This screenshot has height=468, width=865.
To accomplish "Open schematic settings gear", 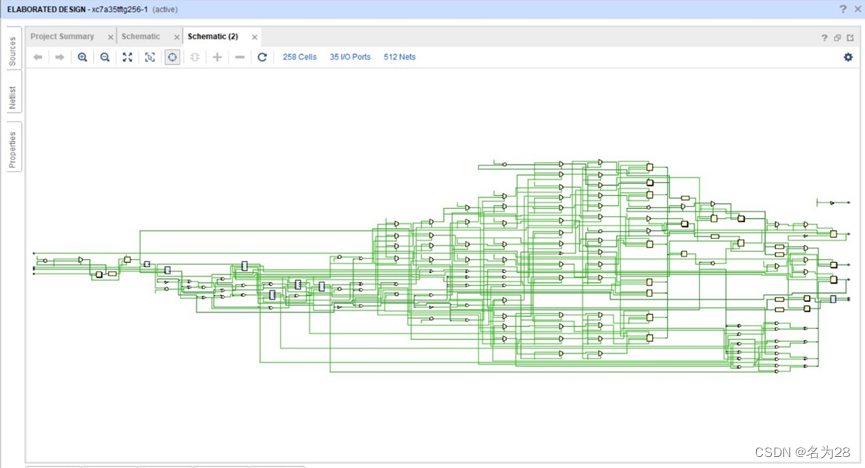I will (x=848, y=57).
